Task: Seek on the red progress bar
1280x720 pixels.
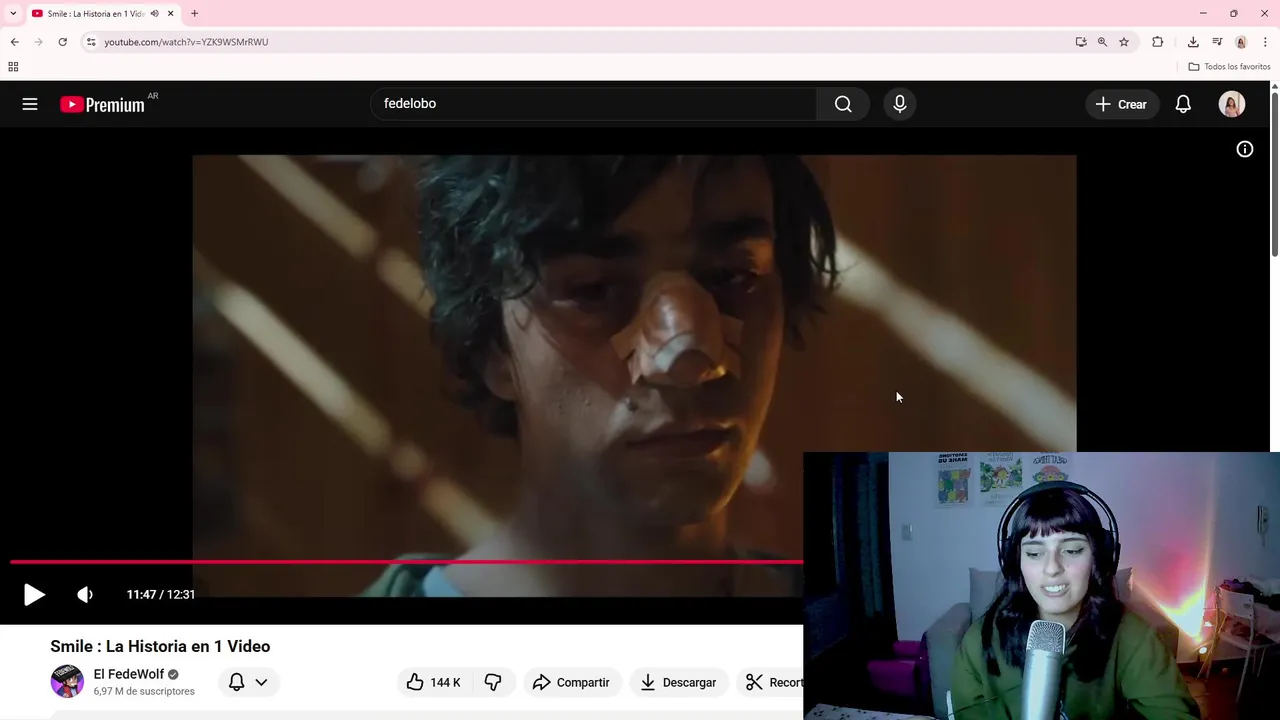Action: (x=406, y=562)
